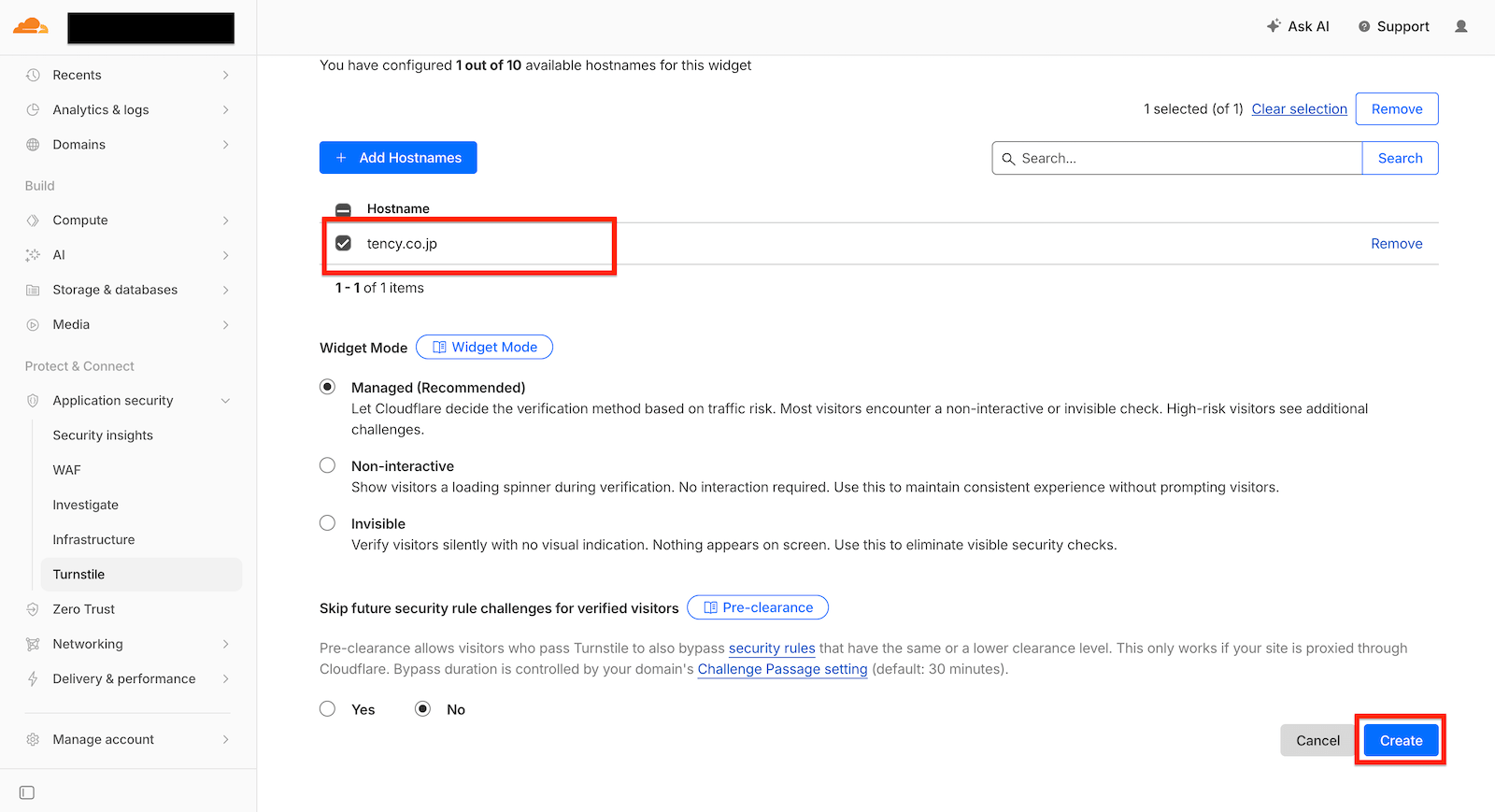The image size is (1495, 812).
Task: Expand the Compute menu chevron
Action: 225,221
